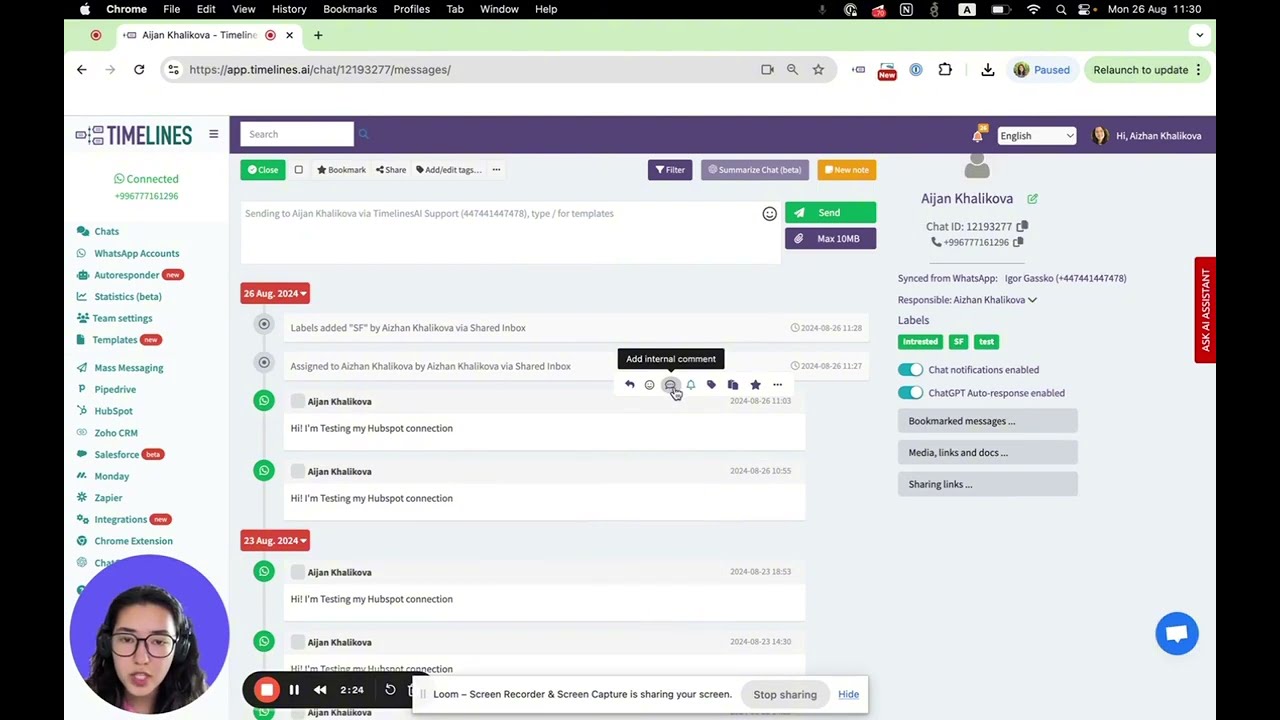Viewport: 1280px width, 720px height.
Task: Open the Chrome History menu
Action: point(289,9)
